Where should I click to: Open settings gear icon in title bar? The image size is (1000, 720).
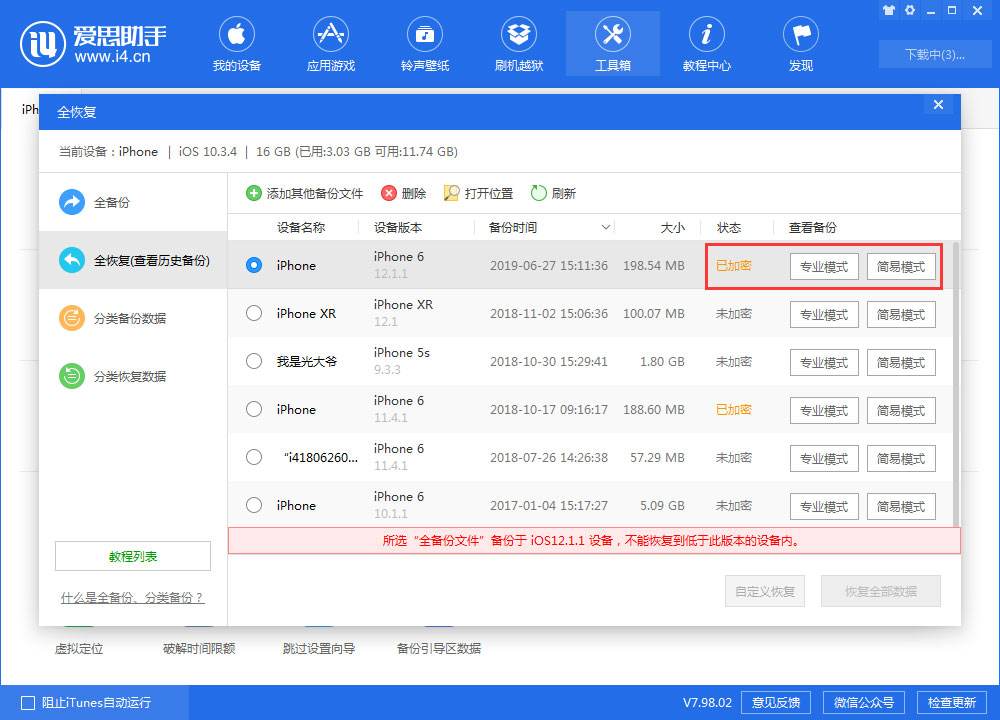[910, 10]
